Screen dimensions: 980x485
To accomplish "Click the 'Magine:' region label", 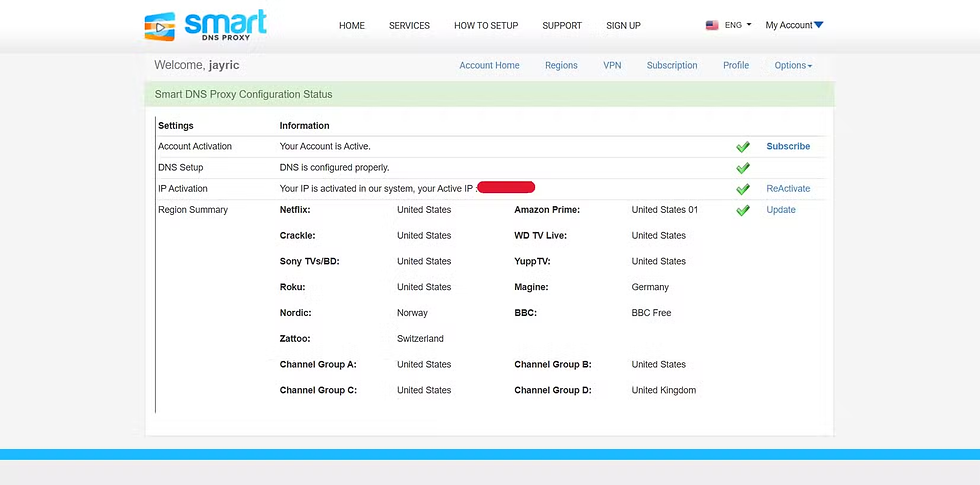I will [531, 287].
